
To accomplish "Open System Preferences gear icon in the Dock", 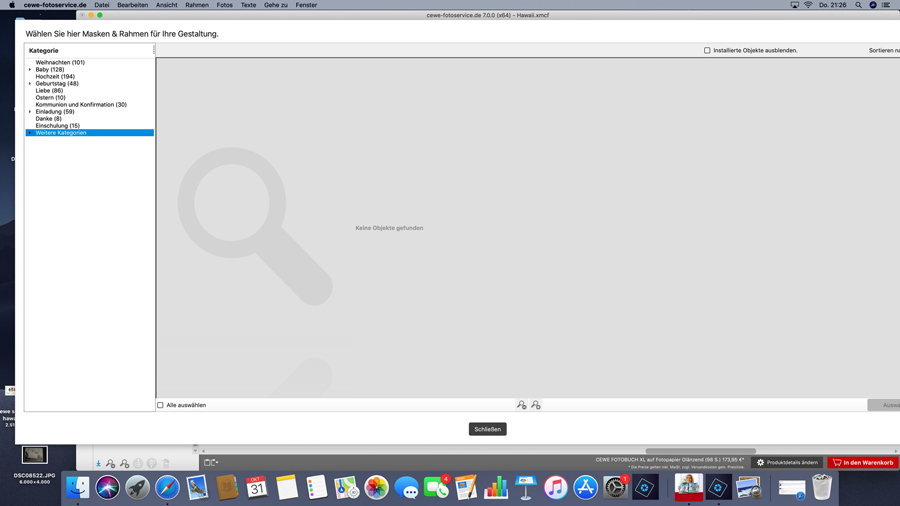I will pos(615,488).
